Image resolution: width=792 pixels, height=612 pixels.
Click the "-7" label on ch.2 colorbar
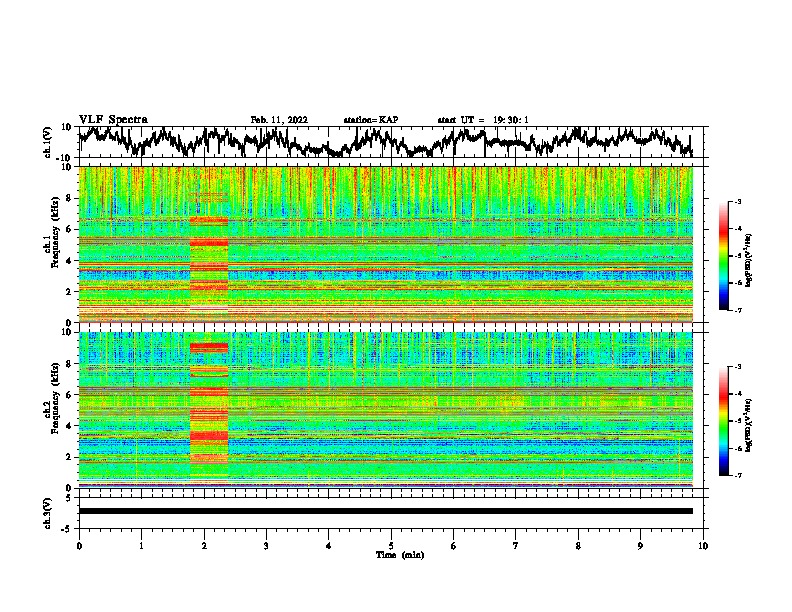737,475
